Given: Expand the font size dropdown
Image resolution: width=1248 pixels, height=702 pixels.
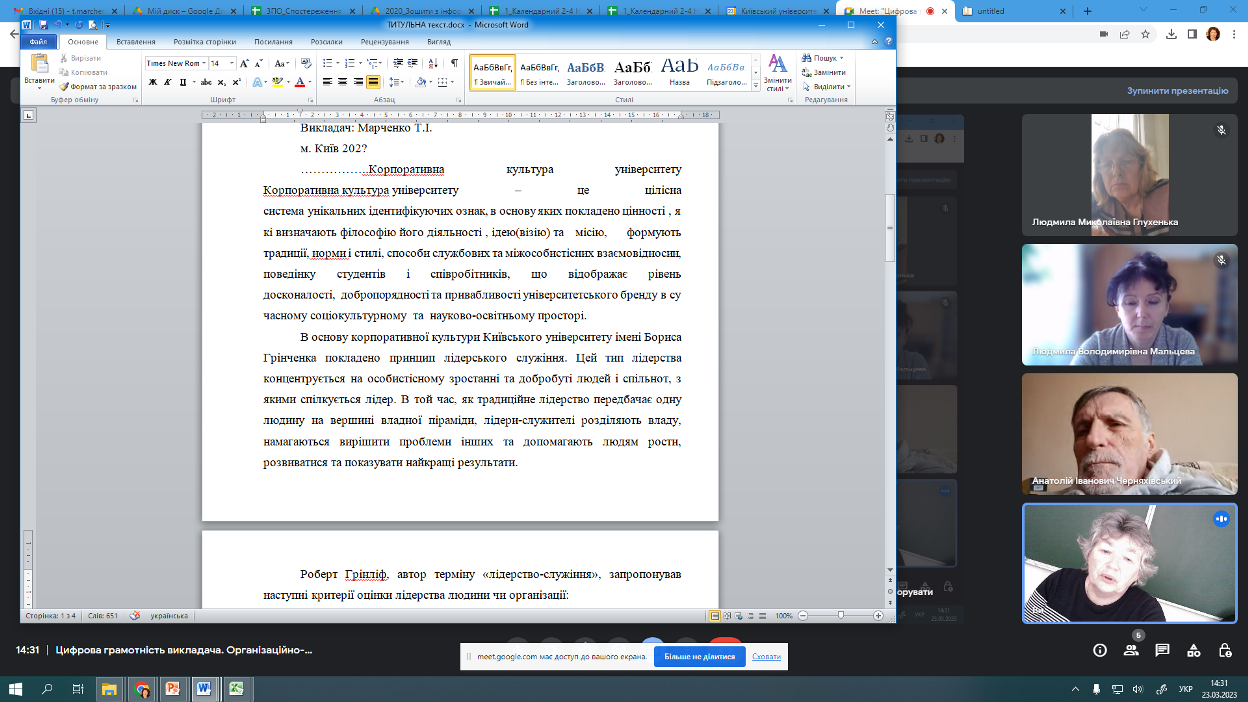Looking at the screenshot, I should (231, 63).
